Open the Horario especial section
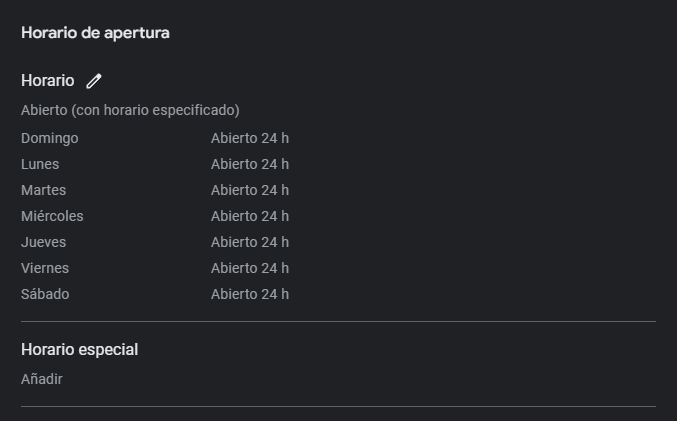The image size is (677, 421). (80, 349)
